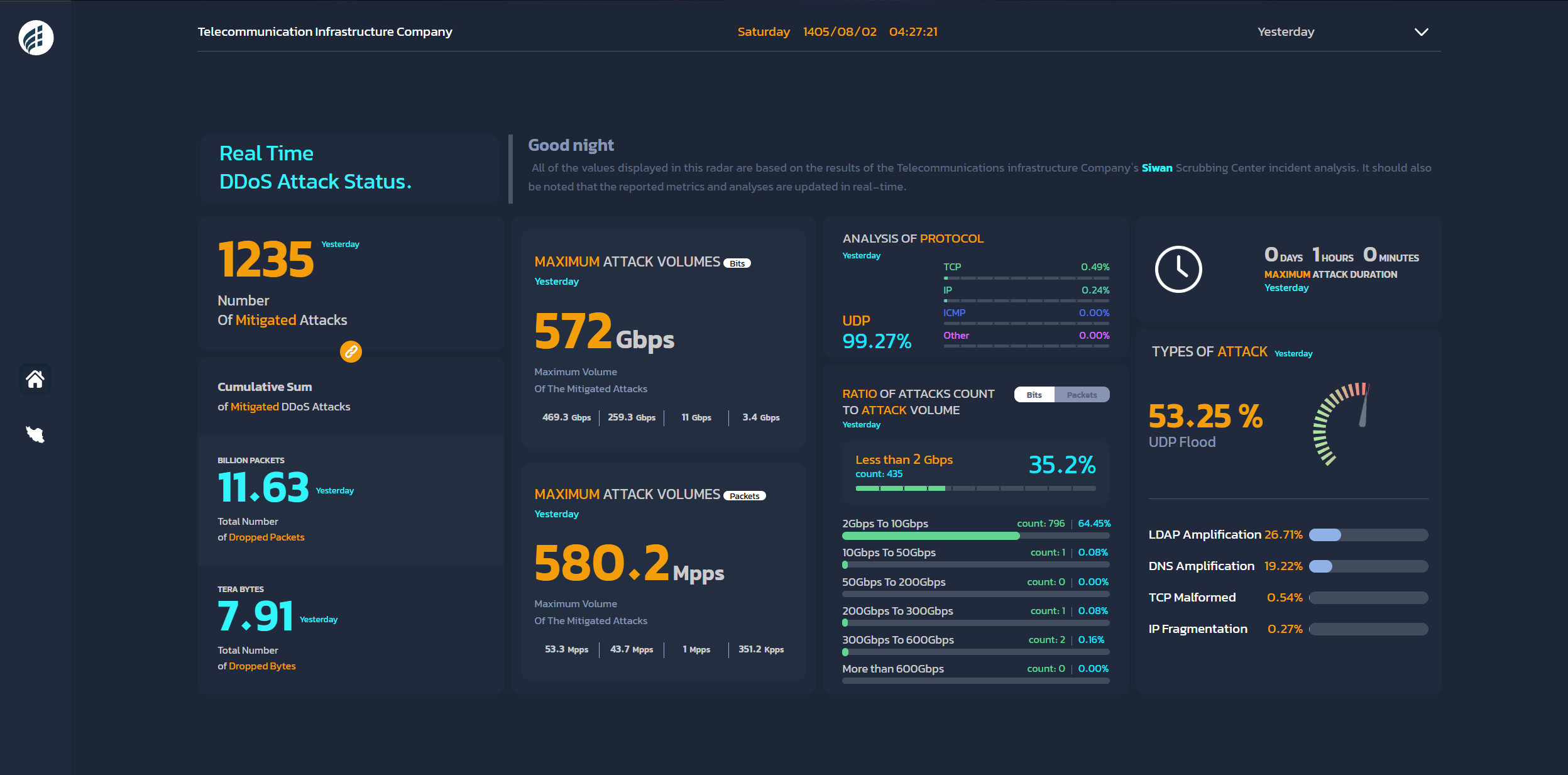Click the Packets badge on Maximum Attack Volumes
1568x775 pixels.
(x=745, y=496)
